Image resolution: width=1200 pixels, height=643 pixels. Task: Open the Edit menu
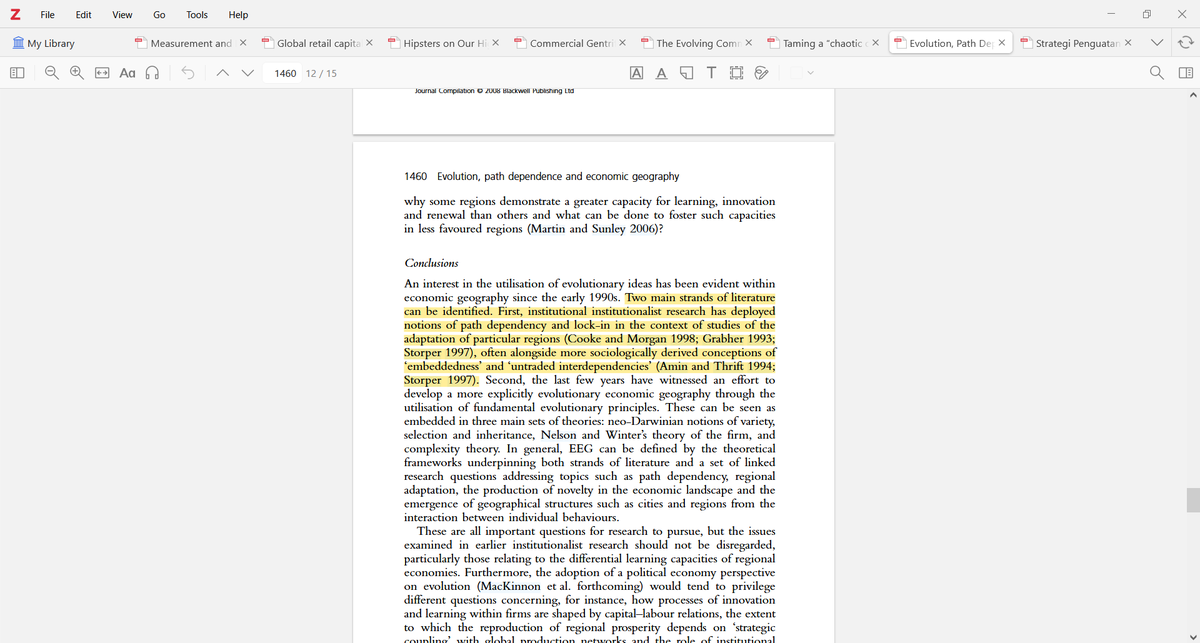pos(84,15)
